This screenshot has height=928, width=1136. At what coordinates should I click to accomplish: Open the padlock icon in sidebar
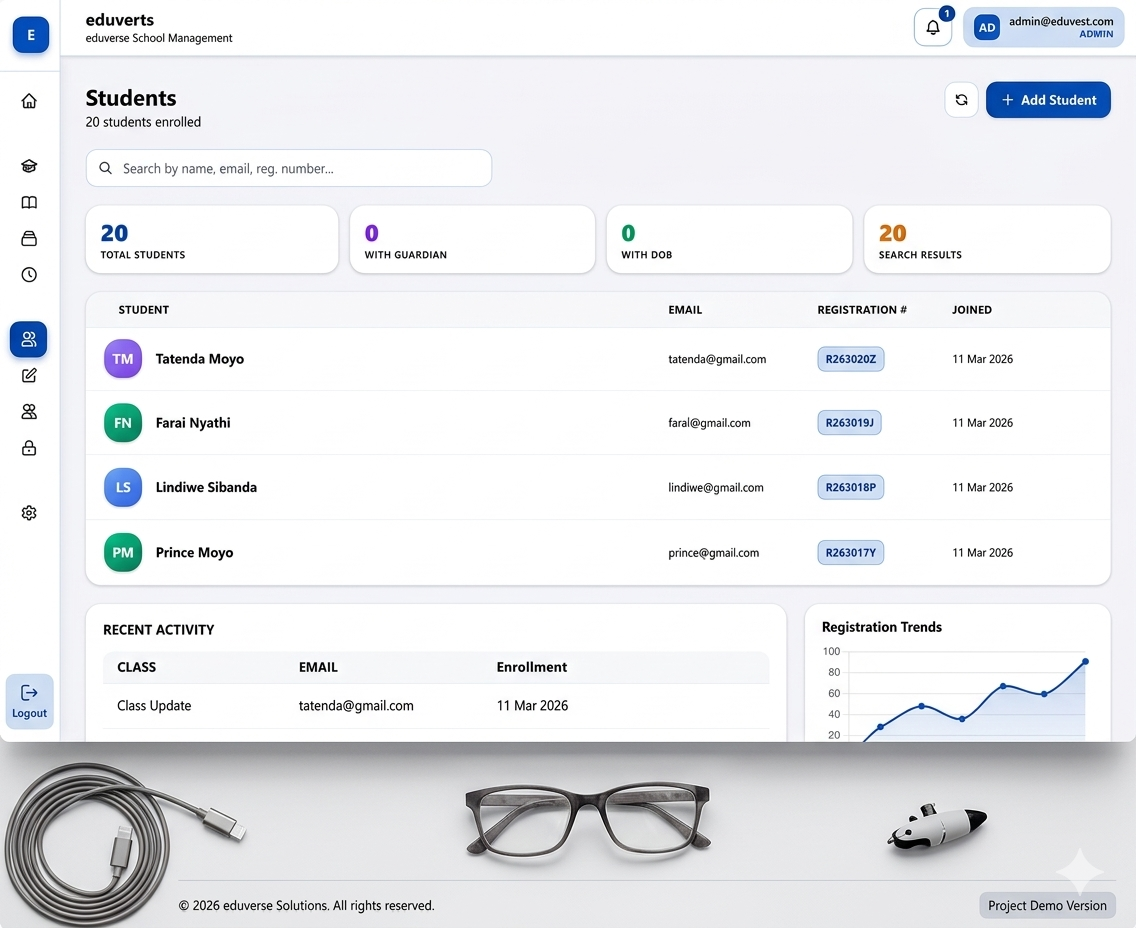pos(29,448)
